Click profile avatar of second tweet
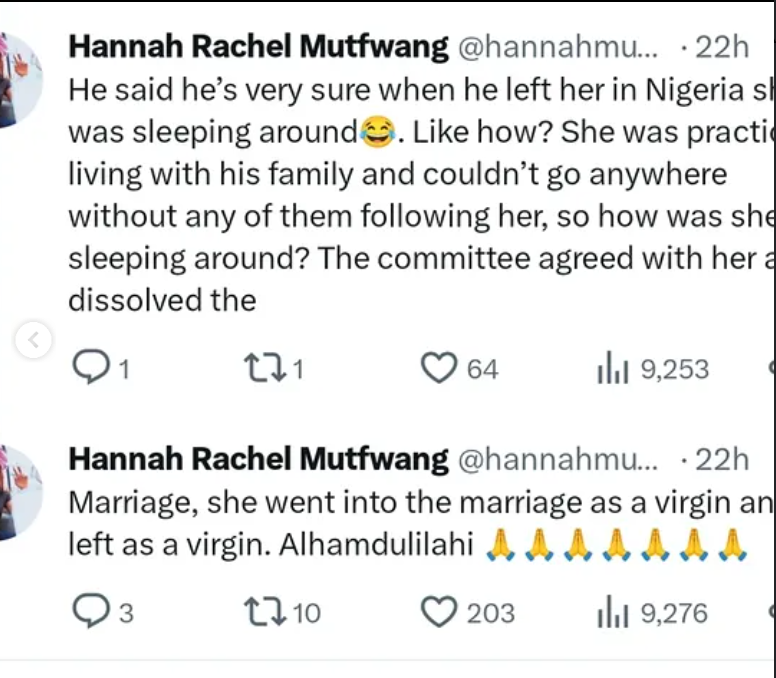Viewport: 776px width, 678px height. pos(20,492)
